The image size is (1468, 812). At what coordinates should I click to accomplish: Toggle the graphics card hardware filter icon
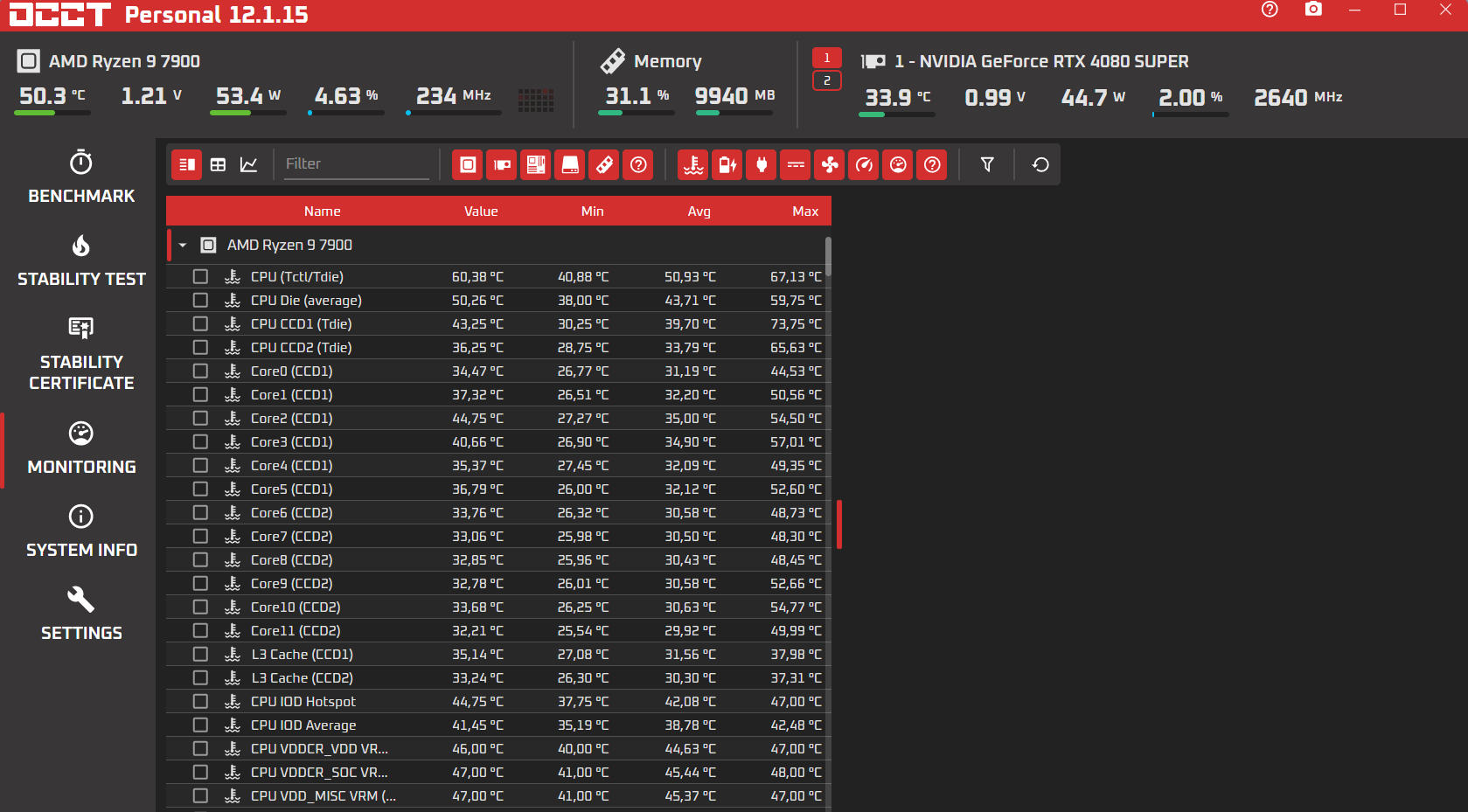pyautogui.click(x=502, y=164)
